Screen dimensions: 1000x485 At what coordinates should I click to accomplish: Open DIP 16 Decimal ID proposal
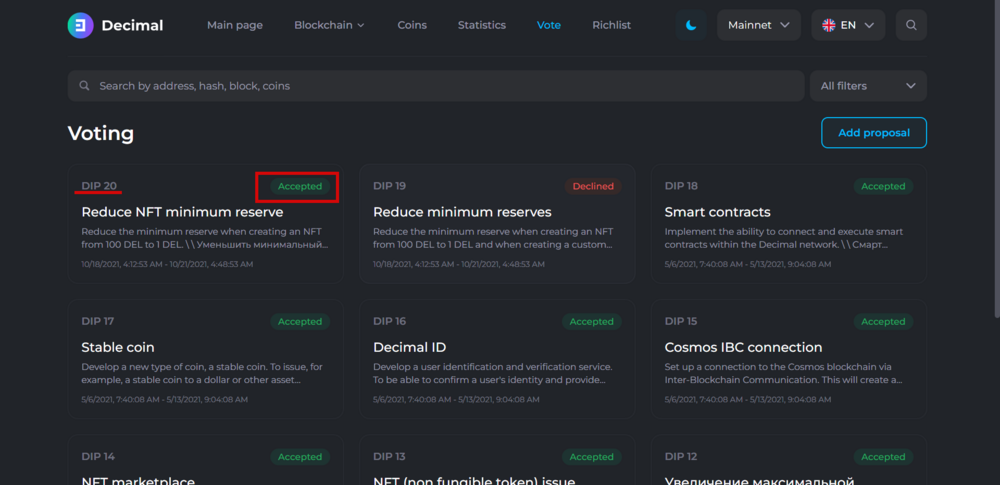497,359
